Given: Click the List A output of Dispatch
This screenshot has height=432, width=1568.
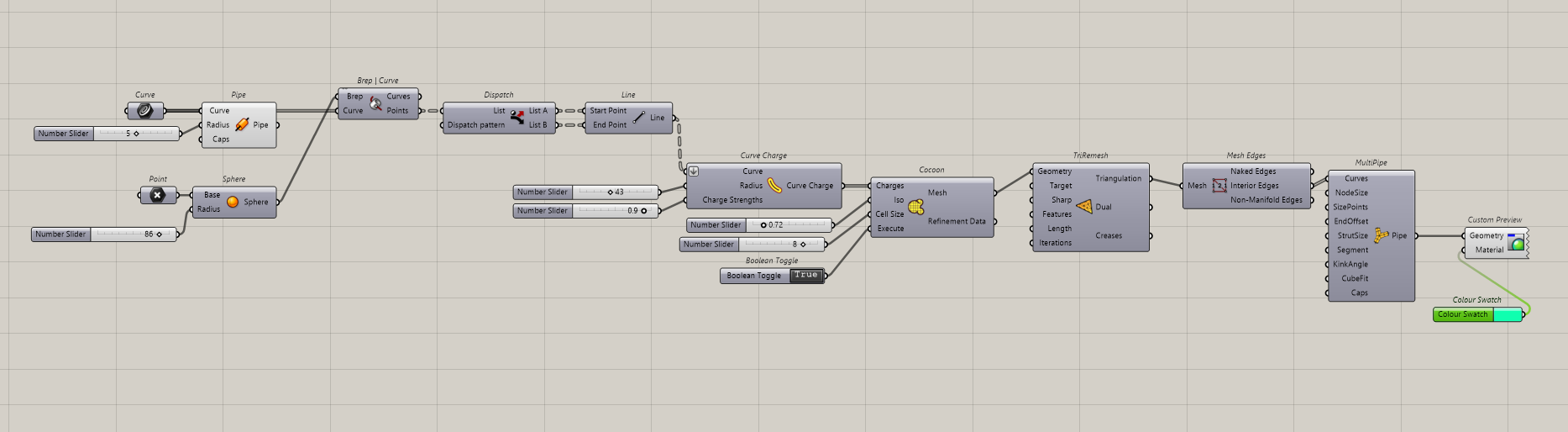Looking at the screenshot, I should click(538, 111).
